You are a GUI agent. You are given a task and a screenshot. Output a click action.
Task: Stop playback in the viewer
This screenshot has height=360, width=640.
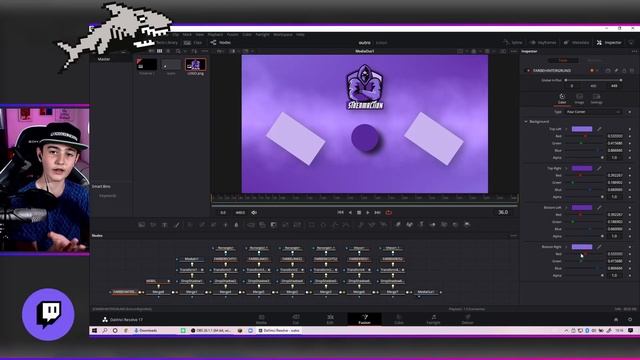(x=359, y=212)
